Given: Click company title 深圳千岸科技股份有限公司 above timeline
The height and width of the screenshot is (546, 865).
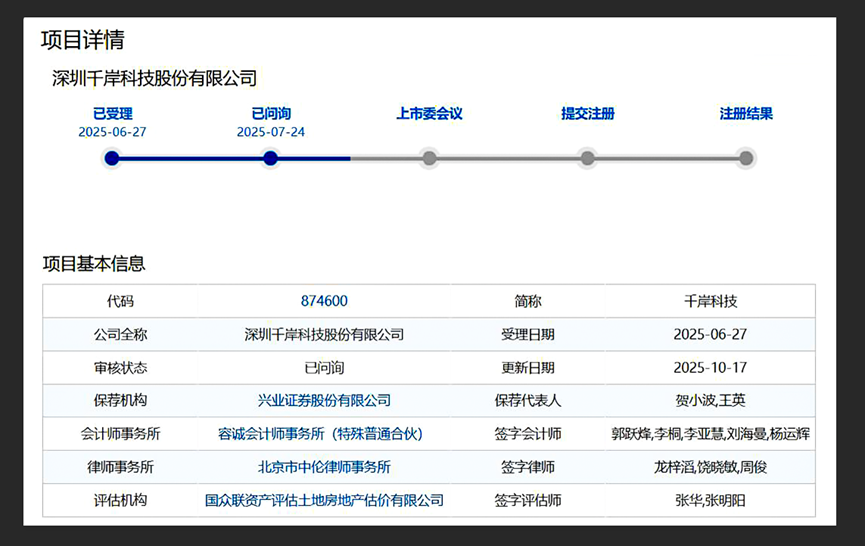Looking at the screenshot, I should [154, 78].
